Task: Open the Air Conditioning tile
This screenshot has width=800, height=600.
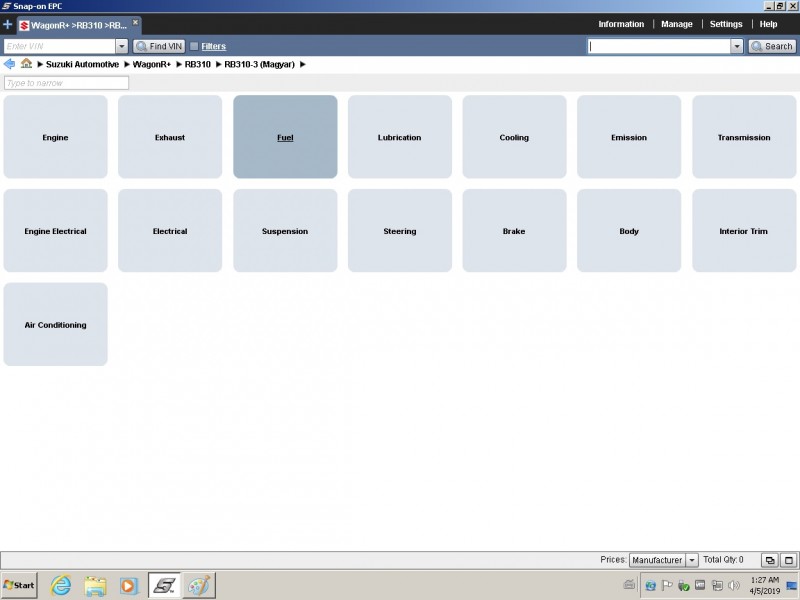Action: pyautogui.click(x=55, y=324)
